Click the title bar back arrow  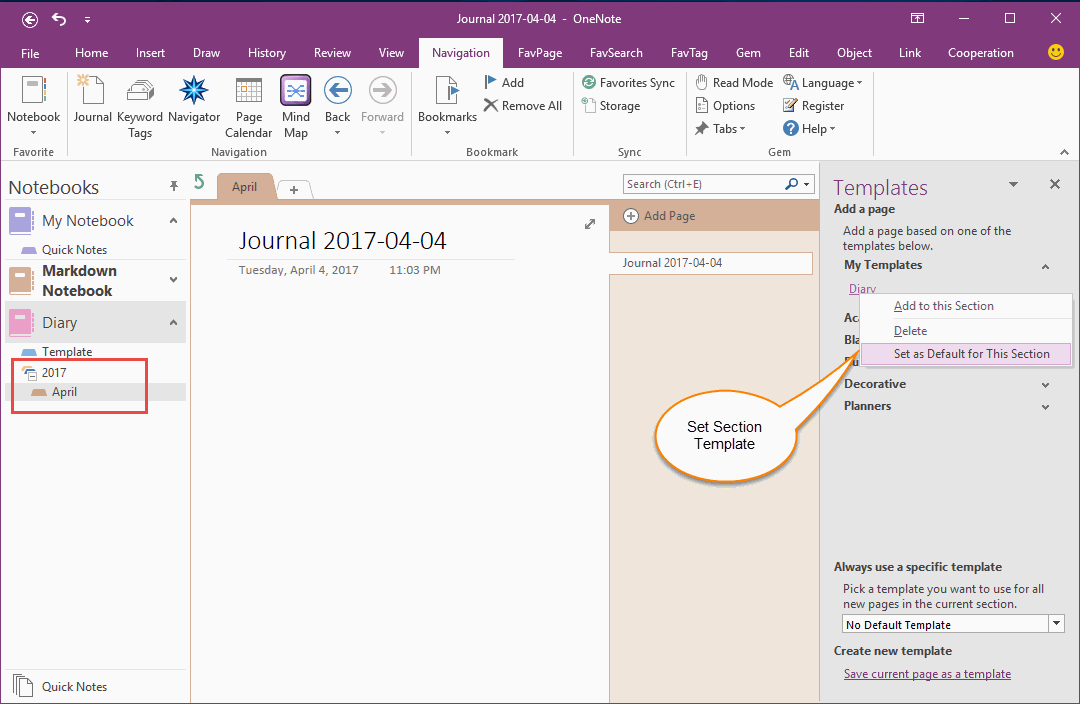pyautogui.click(x=30, y=20)
